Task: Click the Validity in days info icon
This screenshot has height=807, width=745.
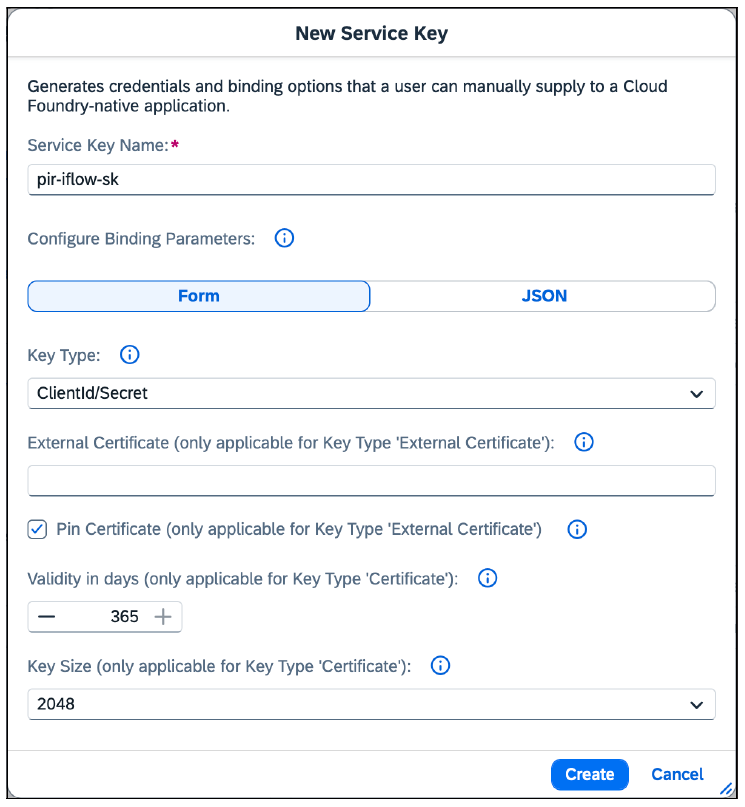Action: (487, 578)
